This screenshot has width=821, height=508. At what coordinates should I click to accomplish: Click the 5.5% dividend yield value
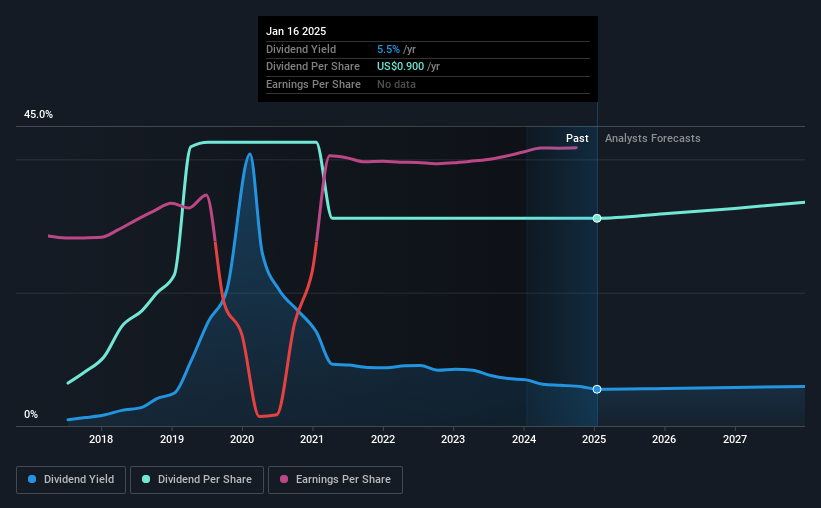pyautogui.click(x=388, y=49)
